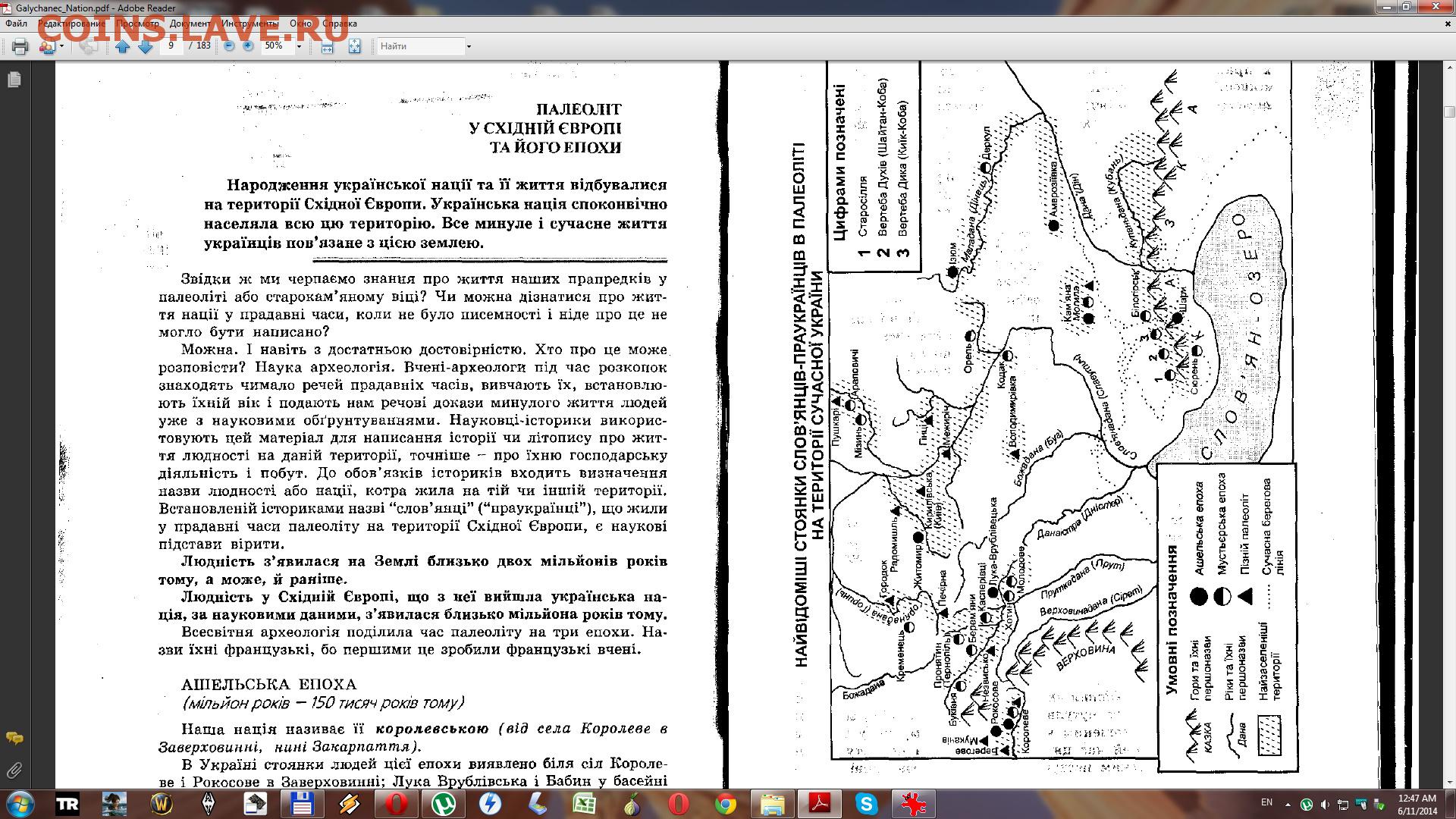Open the Attachments paperclip icon in sidebar
The height and width of the screenshot is (819, 1456).
point(14,771)
